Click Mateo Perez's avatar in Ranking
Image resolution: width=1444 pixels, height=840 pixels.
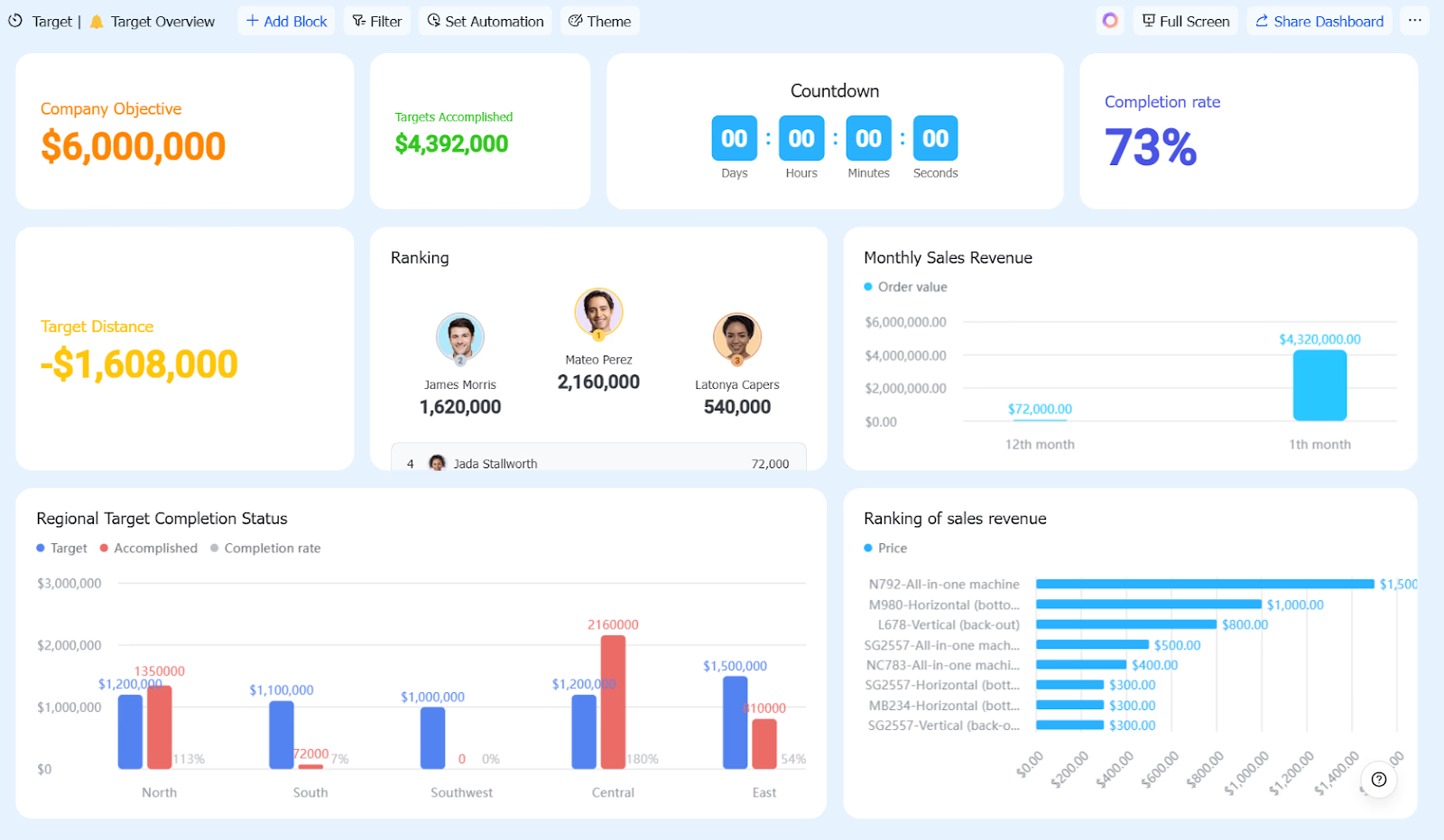[598, 313]
